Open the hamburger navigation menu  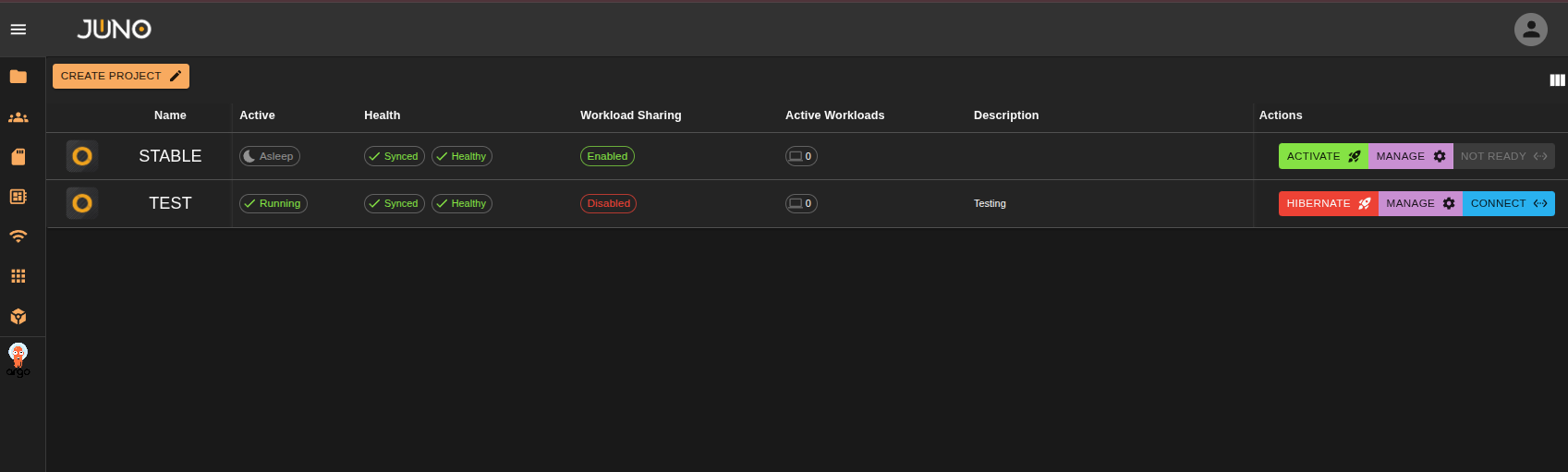(x=18, y=30)
